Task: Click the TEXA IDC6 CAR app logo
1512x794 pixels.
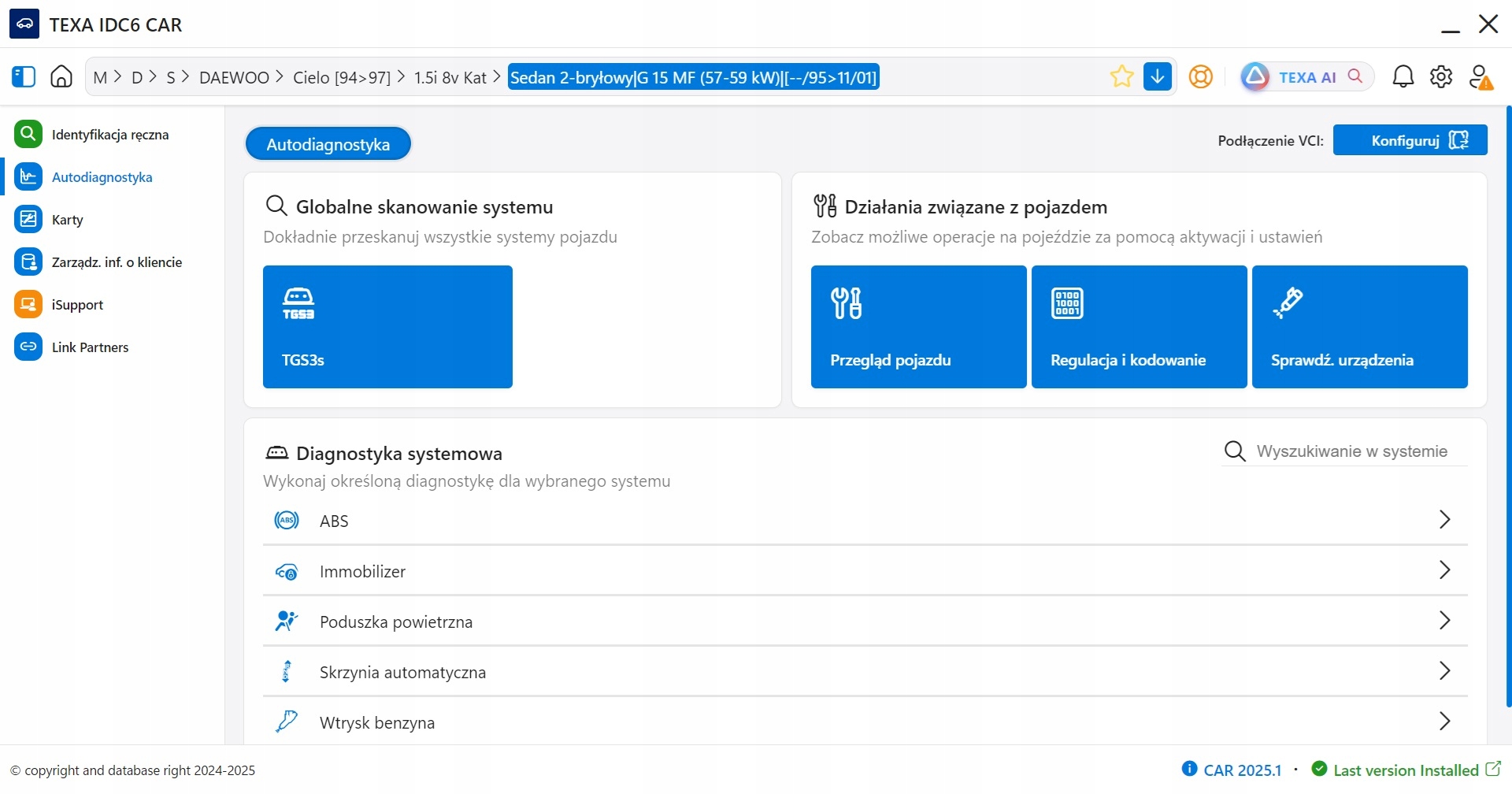Action: (x=24, y=24)
